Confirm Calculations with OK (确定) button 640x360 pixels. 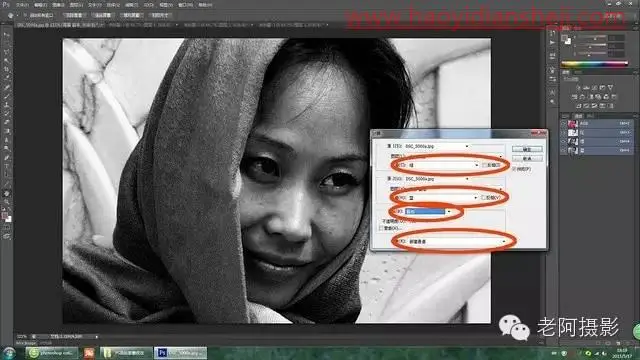coord(527,149)
